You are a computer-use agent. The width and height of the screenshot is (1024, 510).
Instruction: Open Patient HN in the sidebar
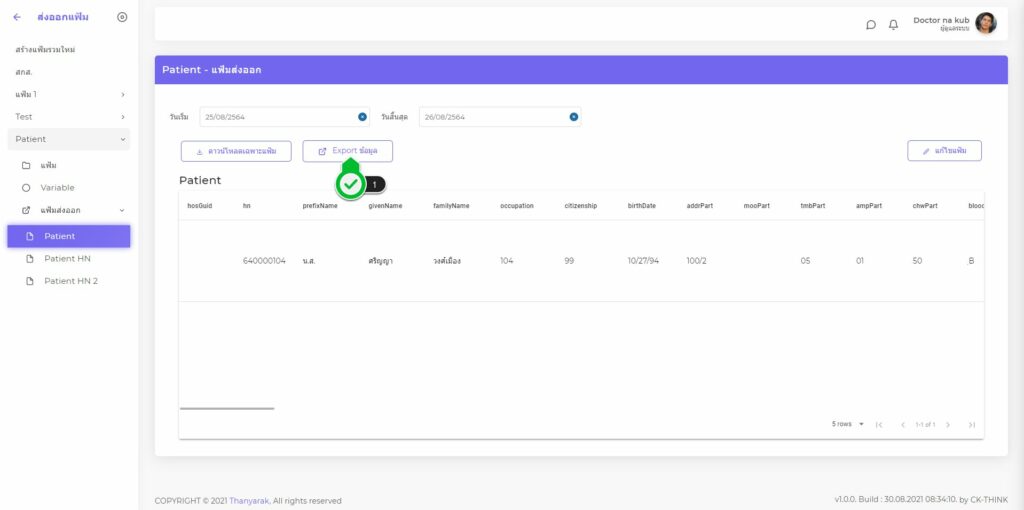67,258
